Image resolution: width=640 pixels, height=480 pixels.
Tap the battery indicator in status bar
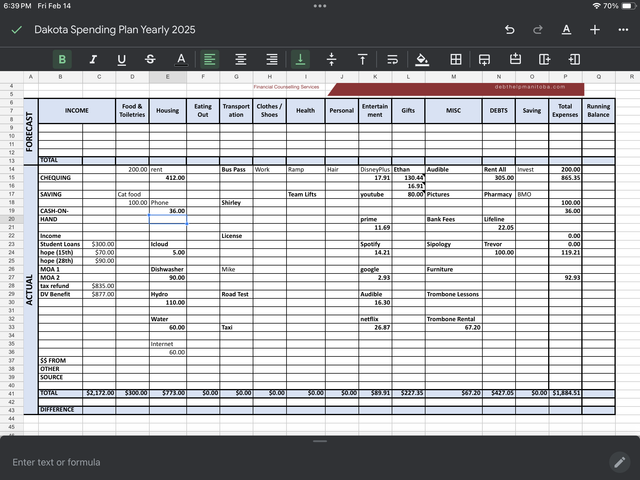629,6
